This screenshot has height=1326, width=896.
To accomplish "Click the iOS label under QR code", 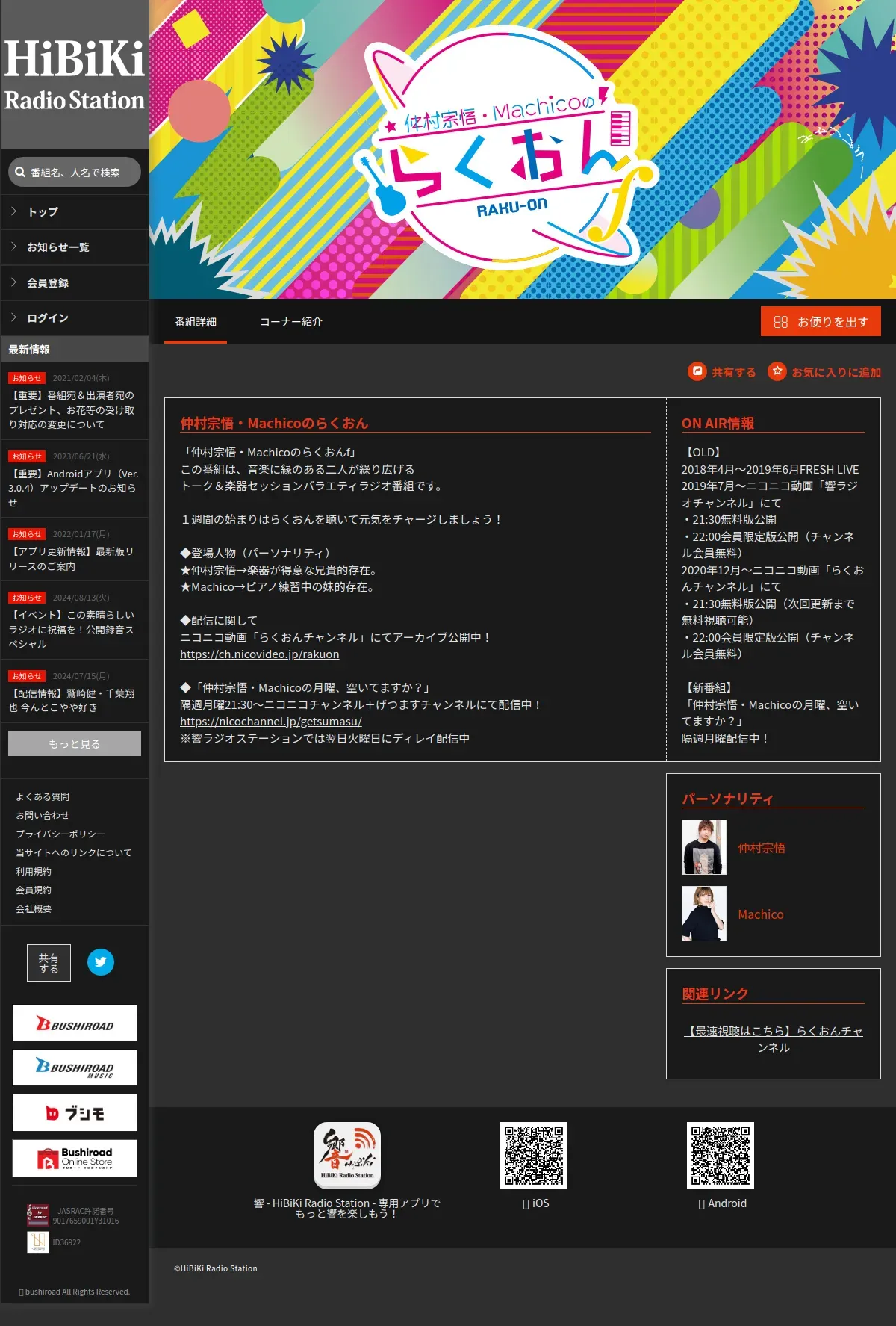I will tap(536, 1203).
